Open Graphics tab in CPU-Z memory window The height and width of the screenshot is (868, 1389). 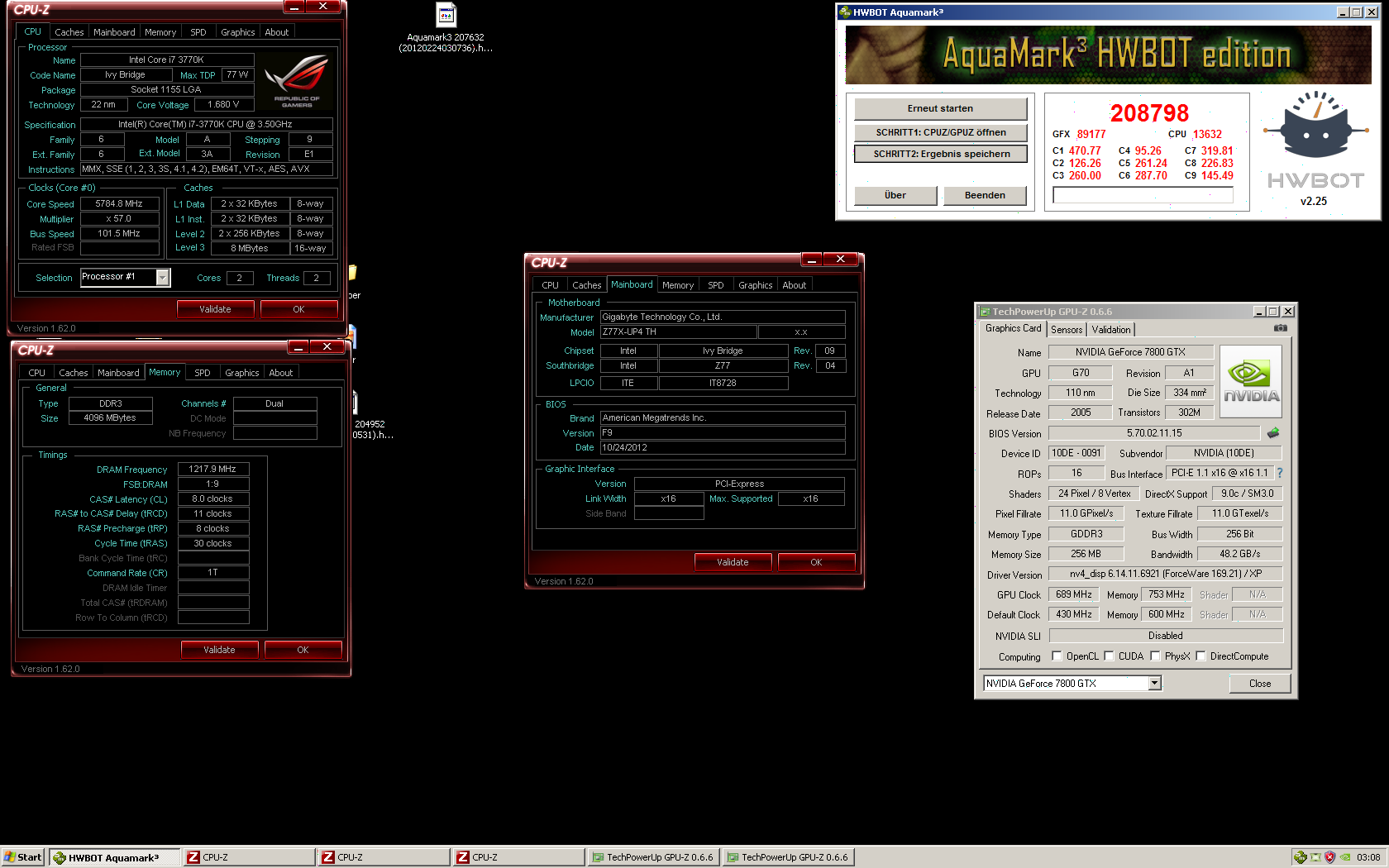pyautogui.click(x=242, y=373)
